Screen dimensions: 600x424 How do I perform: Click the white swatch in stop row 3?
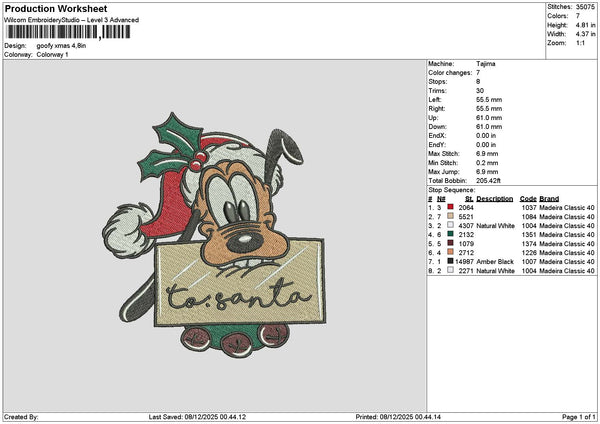click(x=450, y=225)
